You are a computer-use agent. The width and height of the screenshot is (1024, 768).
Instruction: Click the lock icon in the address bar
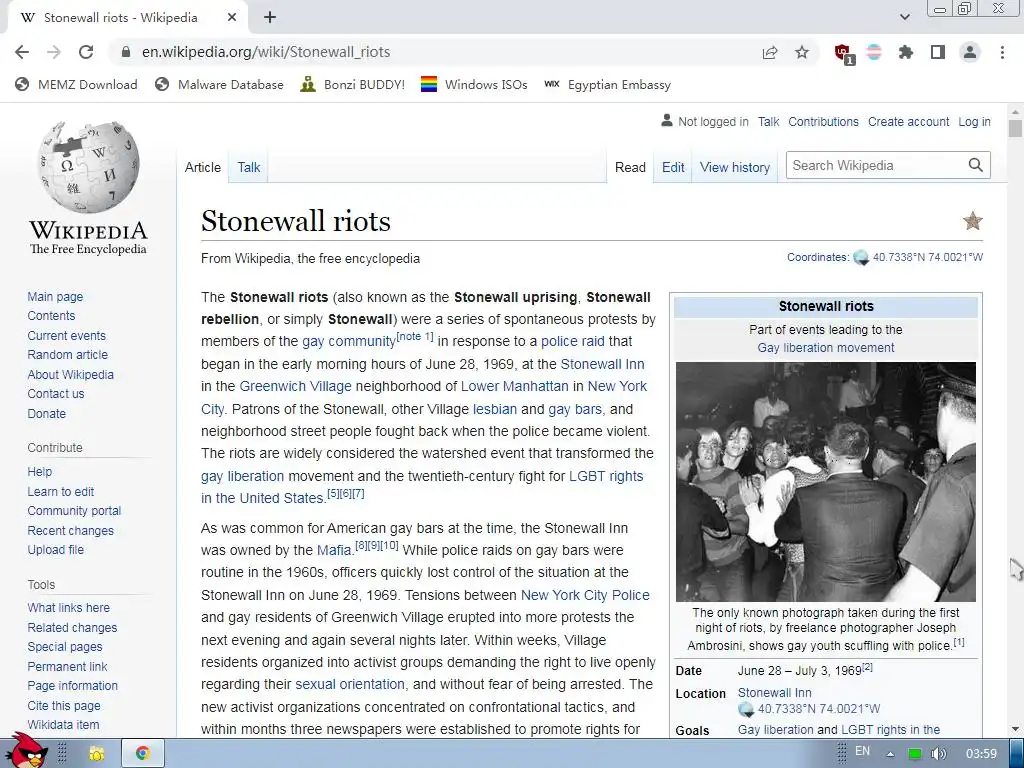126,52
